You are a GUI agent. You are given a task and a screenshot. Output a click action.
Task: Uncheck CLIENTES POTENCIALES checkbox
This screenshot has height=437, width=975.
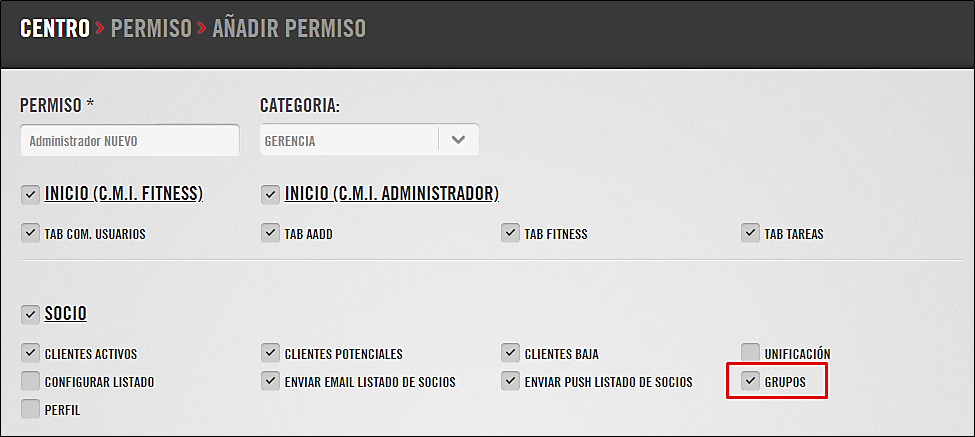[270, 353]
